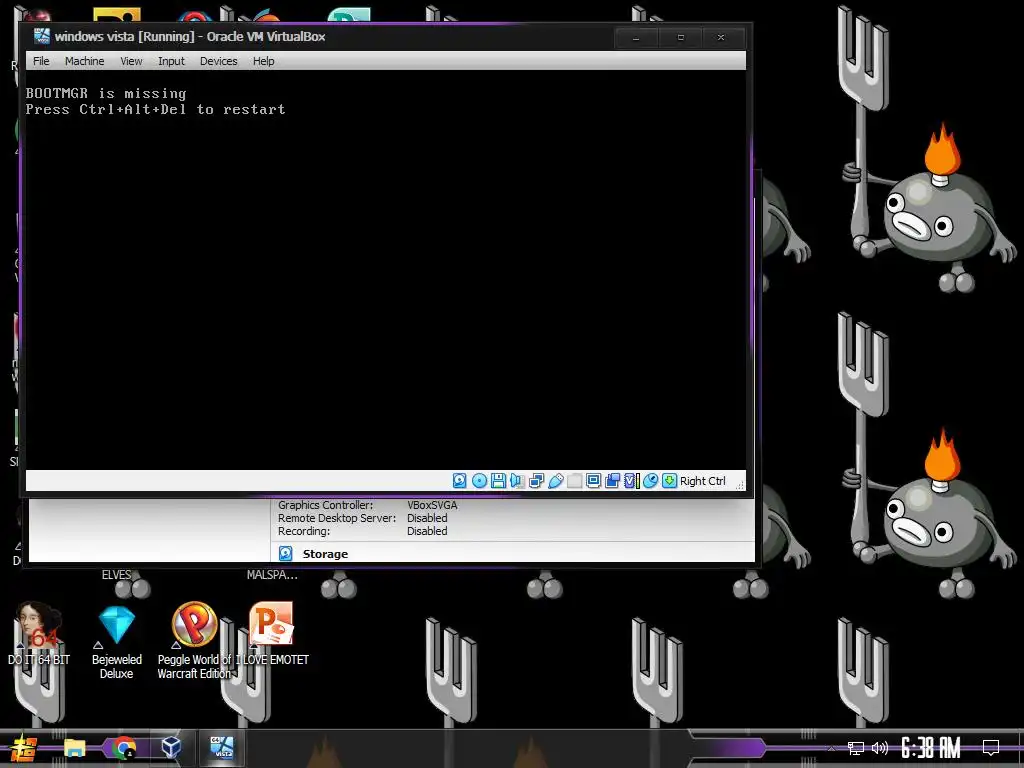Image resolution: width=1024 pixels, height=768 pixels.
Task: Click the Disabled value next to Recording
Action: pos(427,531)
